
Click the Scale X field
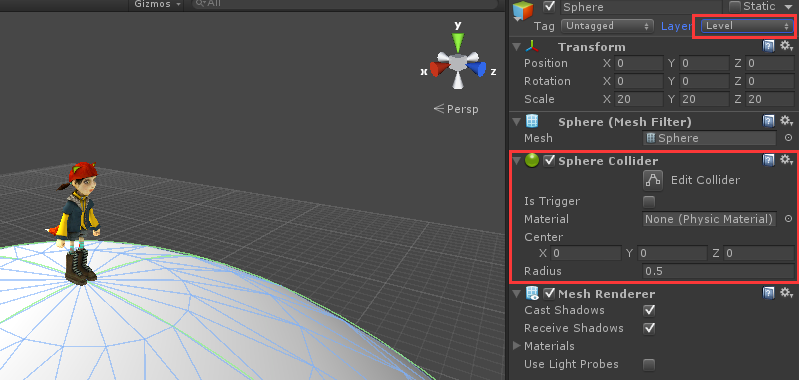point(638,99)
